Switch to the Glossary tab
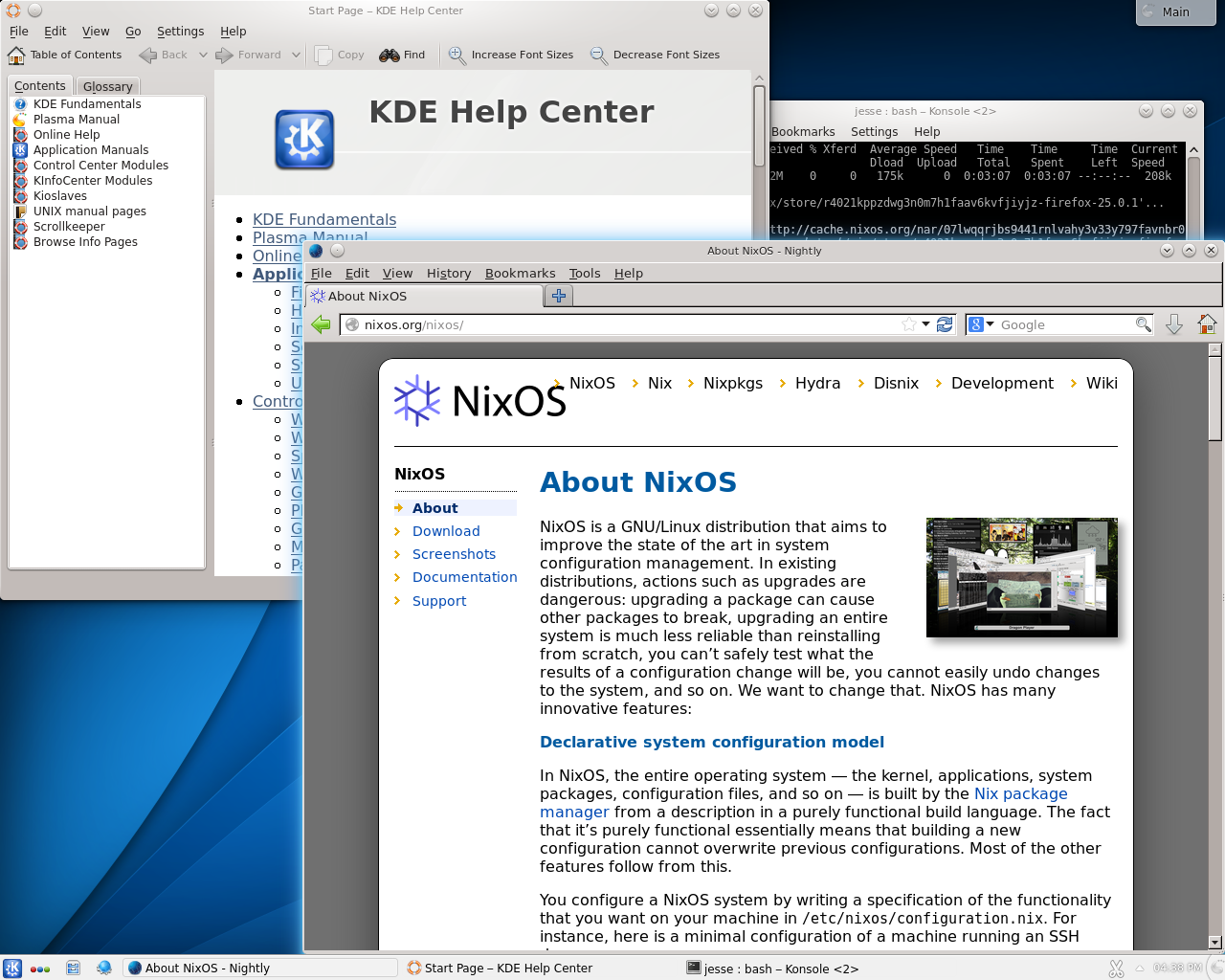This screenshot has width=1225, height=980. [107, 86]
